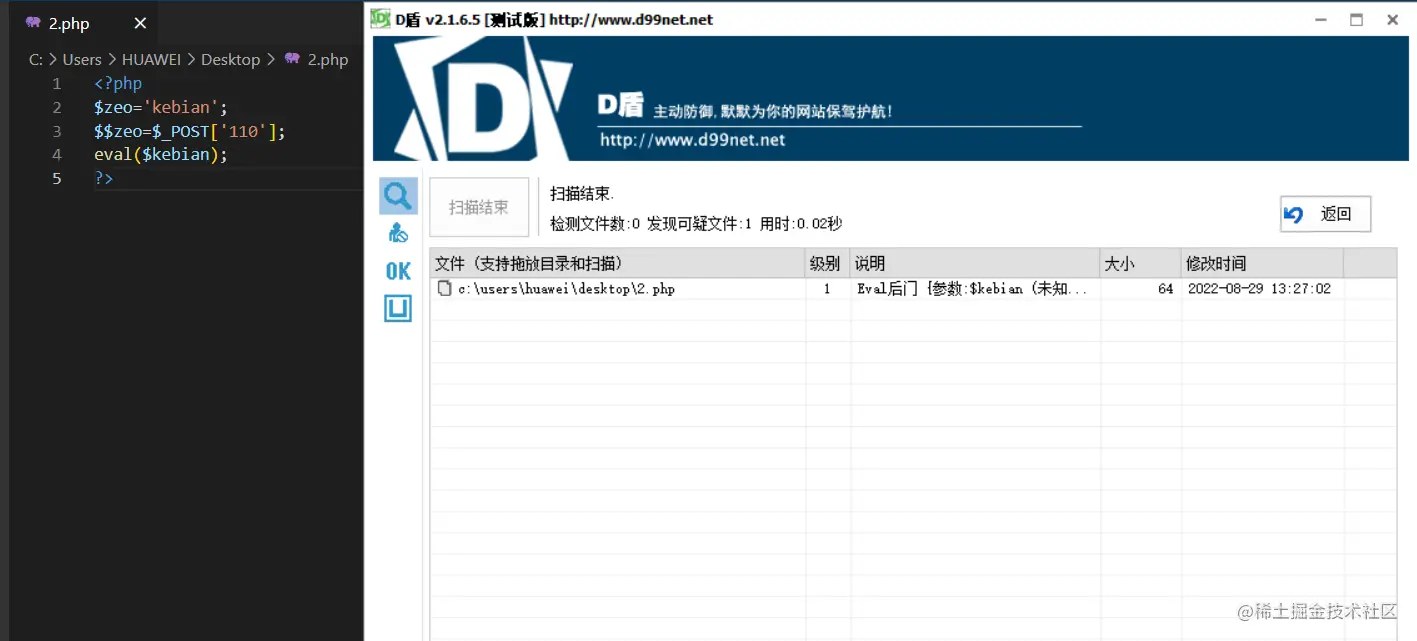Click the return arrow icon on 返回 button
The height and width of the screenshot is (641, 1417).
[1294, 214]
